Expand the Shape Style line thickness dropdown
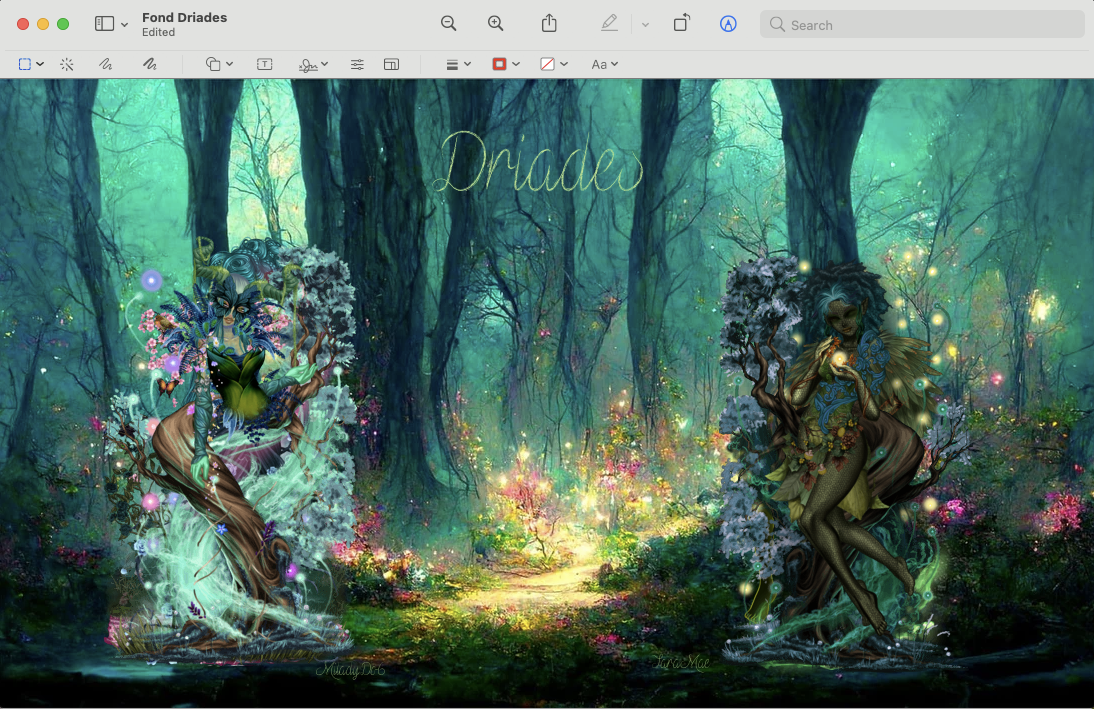1094x709 pixels. tap(458, 64)
